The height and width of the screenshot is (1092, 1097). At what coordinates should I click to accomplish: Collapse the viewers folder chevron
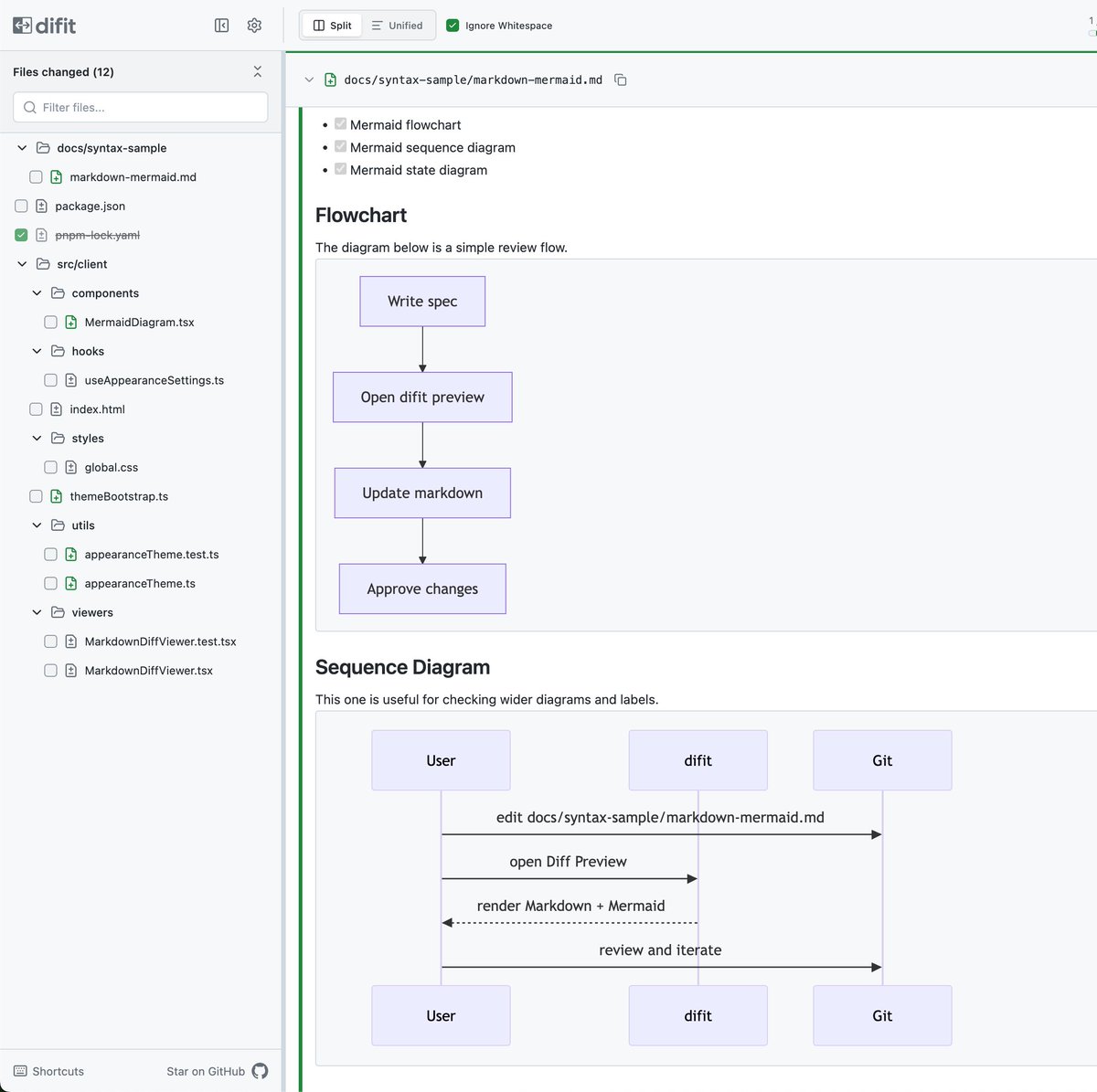click(x=37, y=612)
